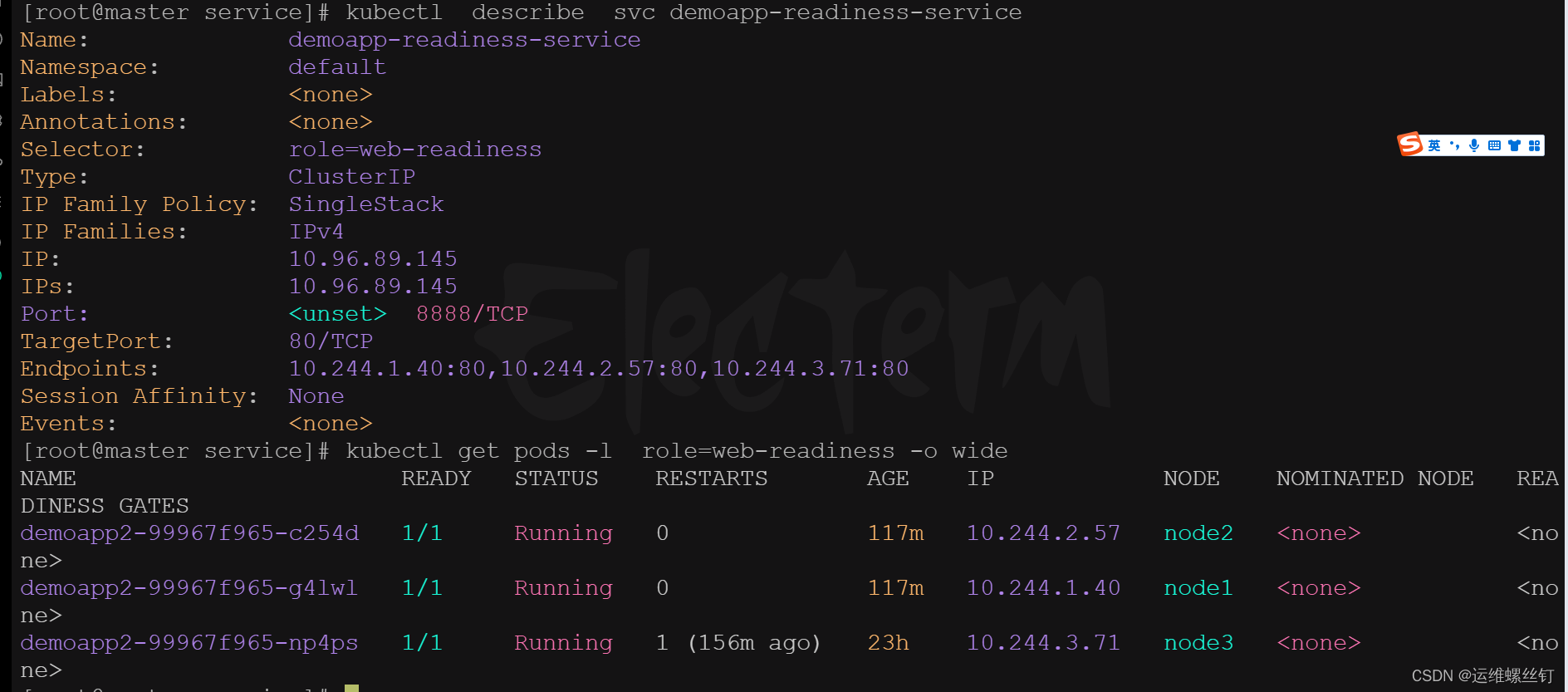1568x692 pixels.
Task: Click the <unset> port name
Action: coord(337,314)
